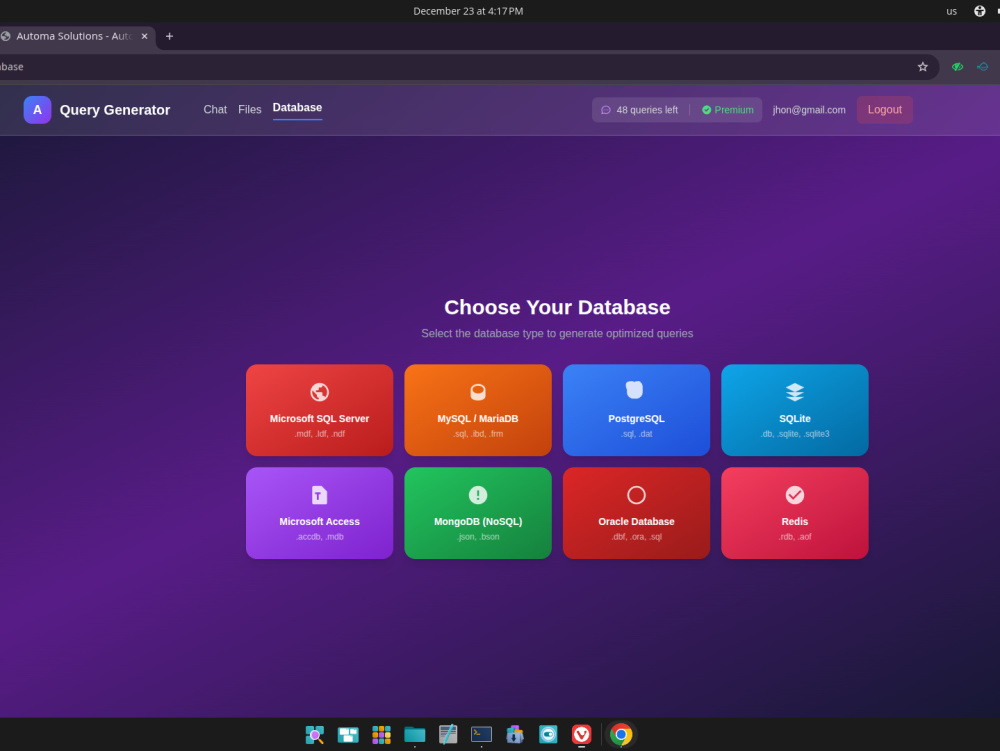Choose the PostgreSQL database card
This screenshot has height=751, width=1000.
pyautogui.click(x=636, y=410)
